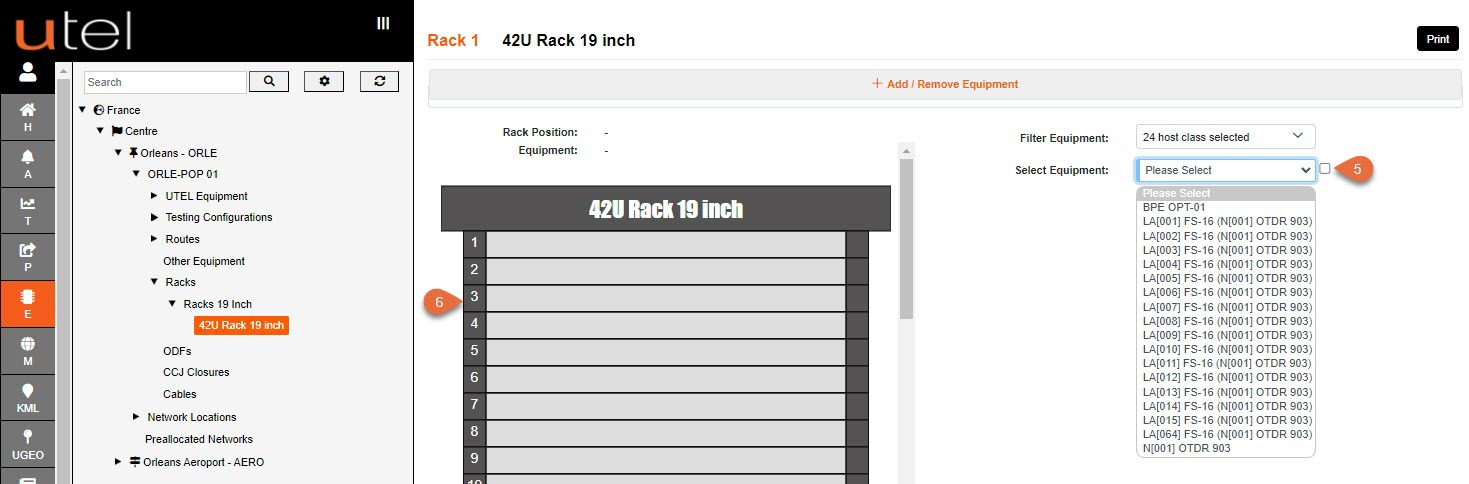The height and width of the screenshot is (484, 1469).
Task: Select rack slot 1 row
Action: click(666, 243)
